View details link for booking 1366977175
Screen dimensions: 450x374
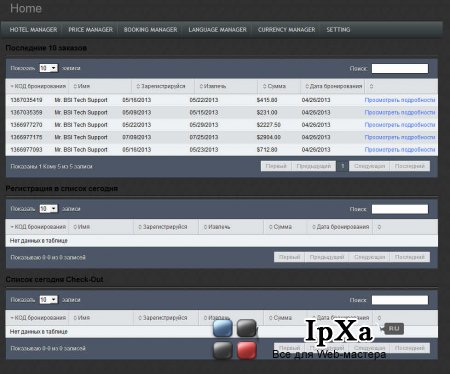click(400, 137)
